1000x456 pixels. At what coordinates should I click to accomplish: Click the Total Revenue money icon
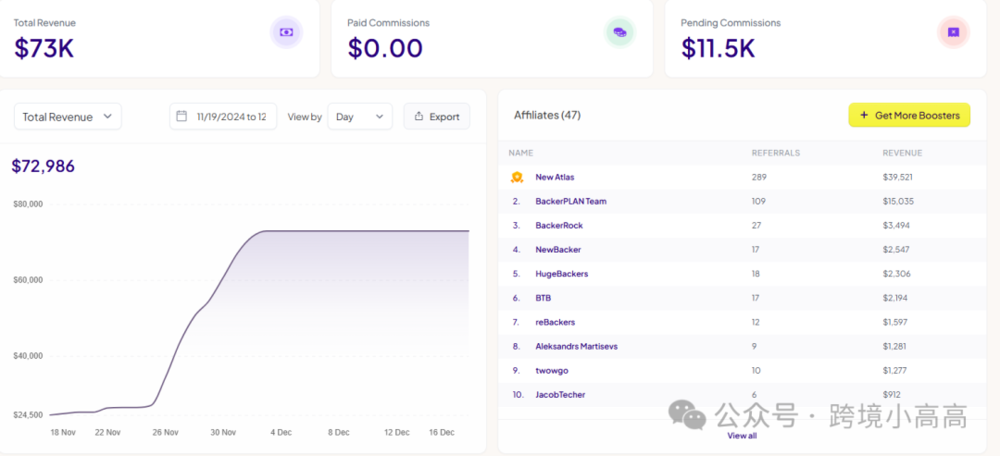[x=286, y=32]
